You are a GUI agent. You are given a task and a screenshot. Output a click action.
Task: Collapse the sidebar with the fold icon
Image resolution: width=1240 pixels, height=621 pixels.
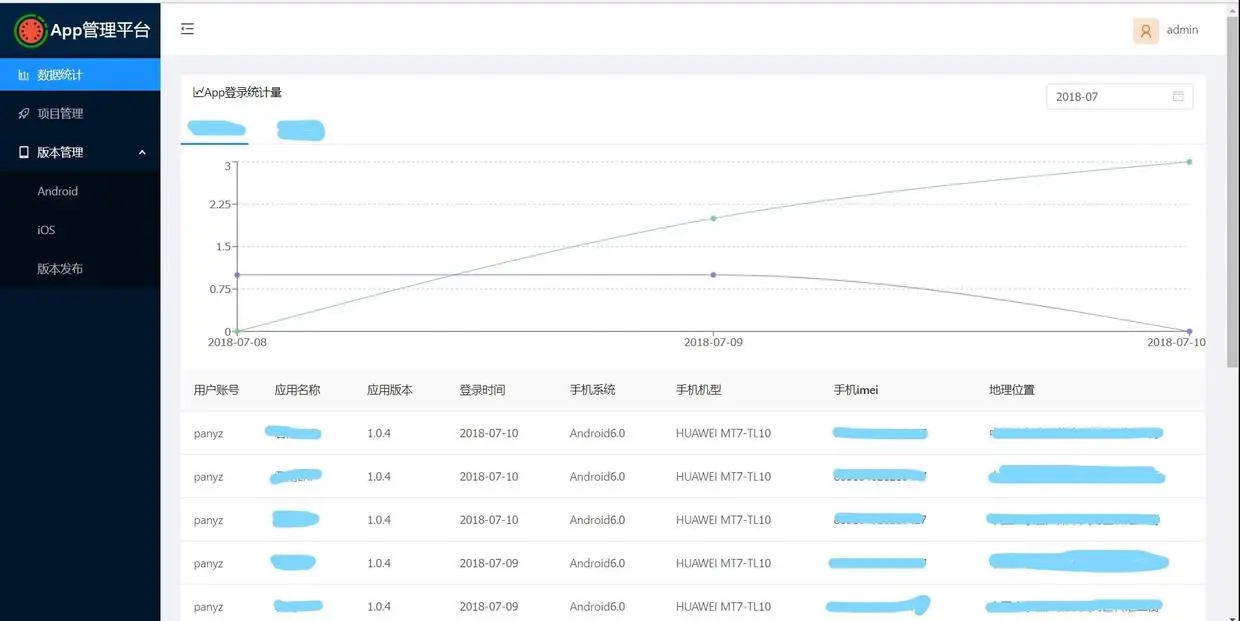point(187,29)
